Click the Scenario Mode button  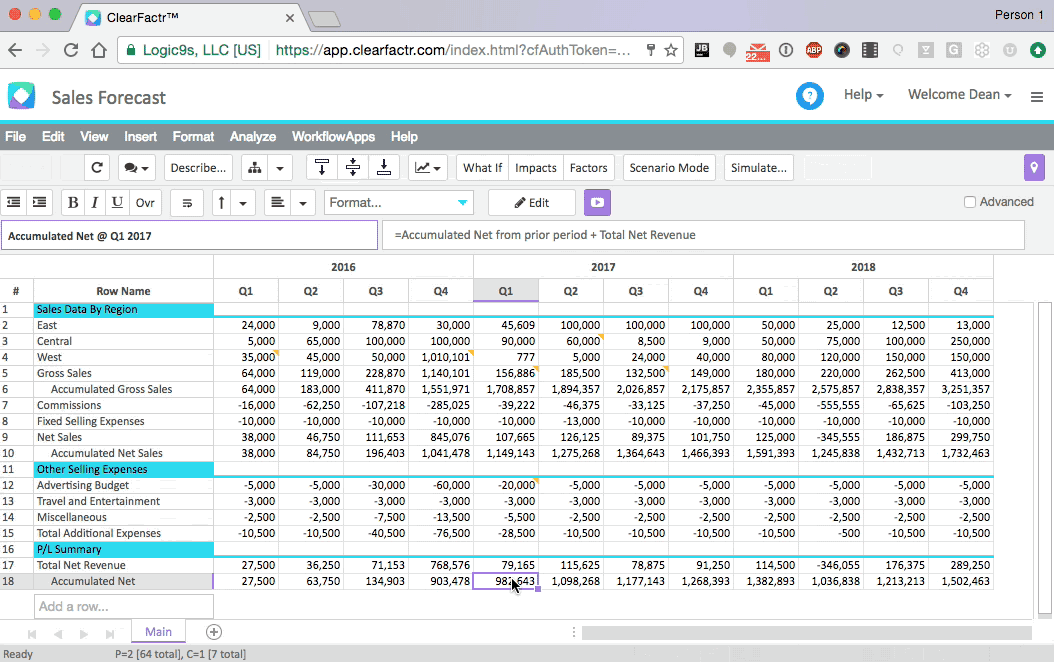[669, 168]
